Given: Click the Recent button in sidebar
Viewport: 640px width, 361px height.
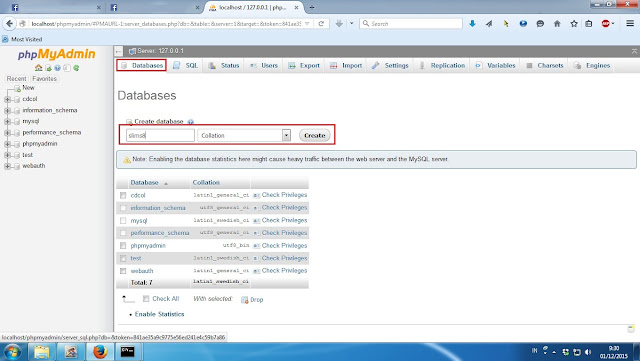Looking at the screenshot, I should point(16,78).
